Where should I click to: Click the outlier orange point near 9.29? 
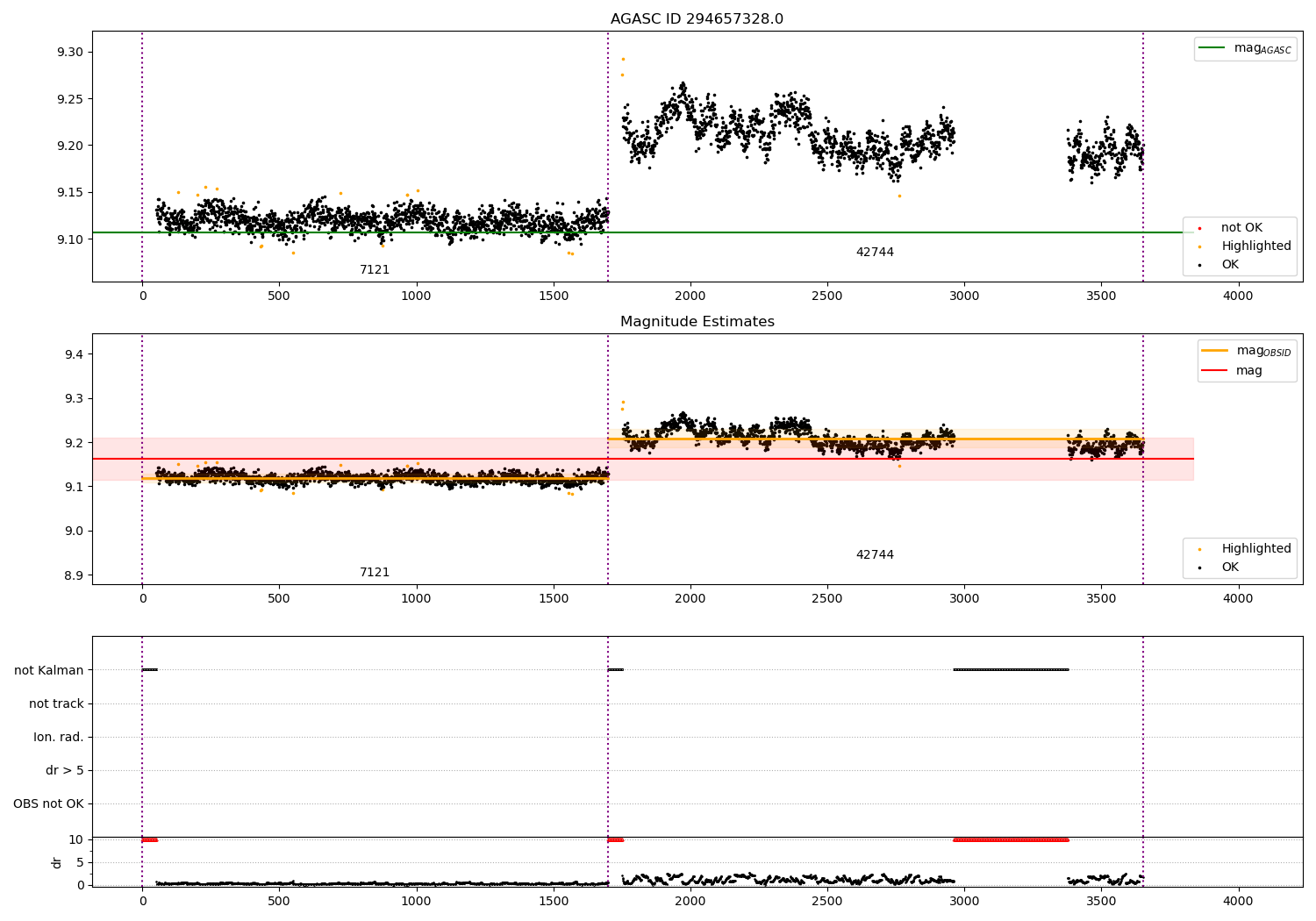click(x=623, y=59)
